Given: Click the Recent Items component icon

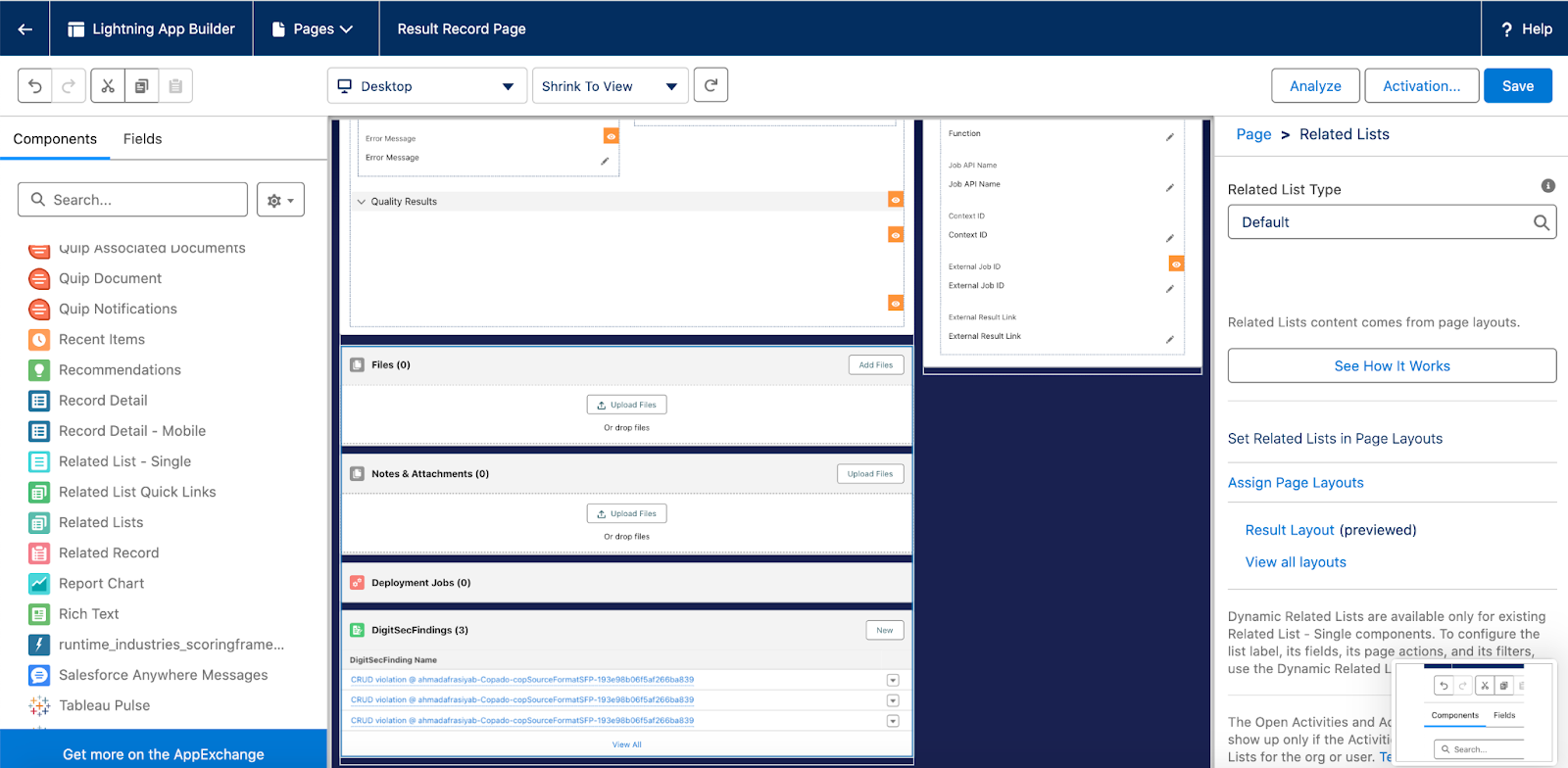Looking at the screenshot, I should (x=39, y=340).
